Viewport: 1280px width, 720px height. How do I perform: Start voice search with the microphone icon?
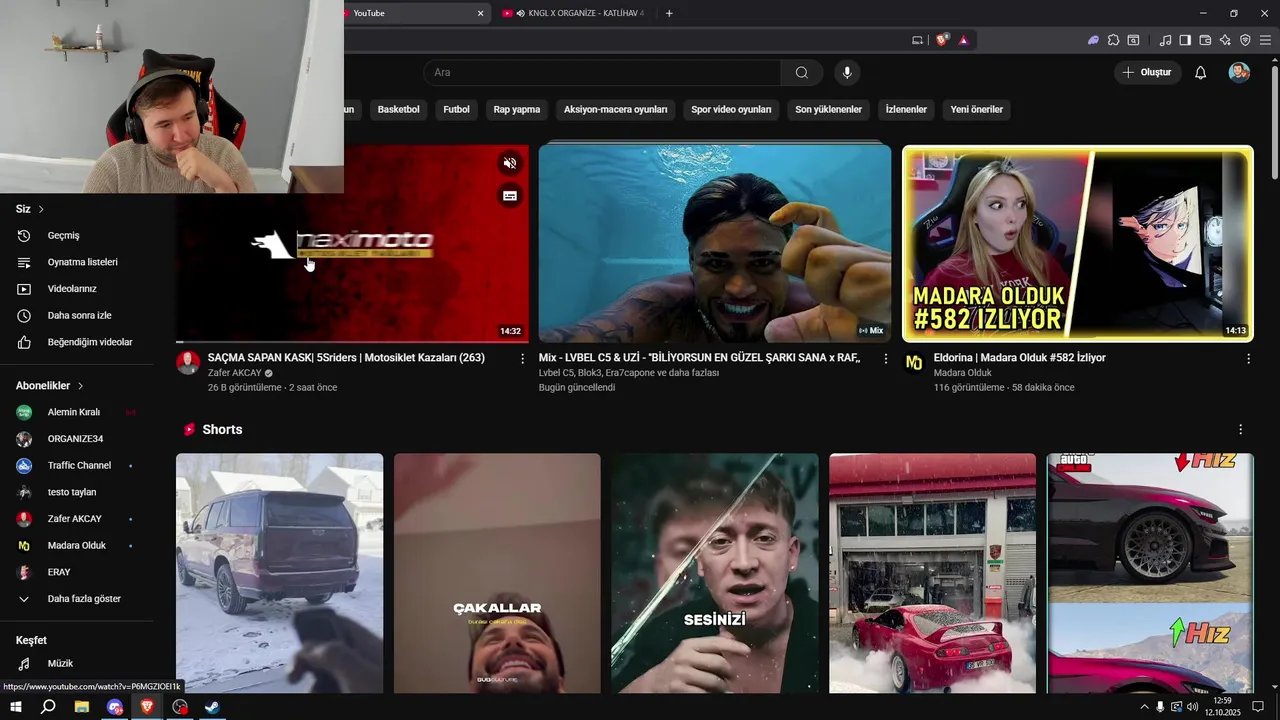pos(847,72)
